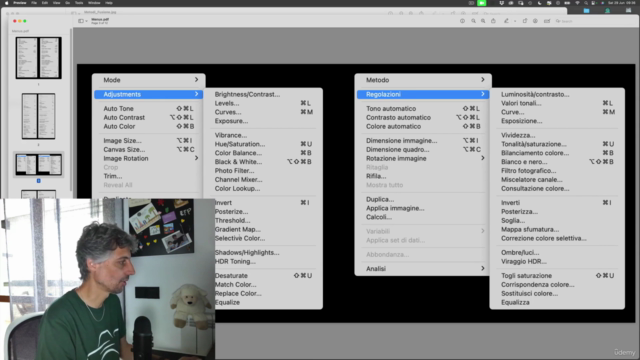Click Togli saturazione in Italian submenu

click(527, 276)
